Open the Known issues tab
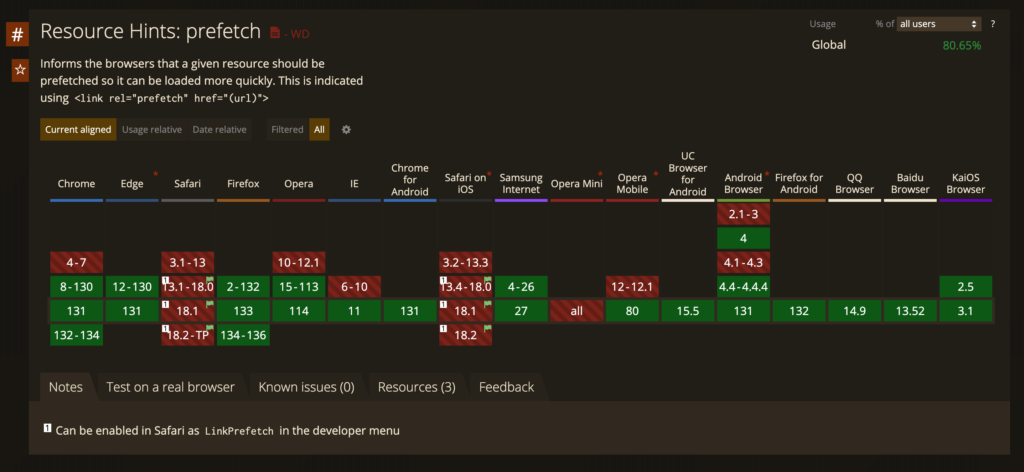The image size is (1024, 472). pos(306,387)
